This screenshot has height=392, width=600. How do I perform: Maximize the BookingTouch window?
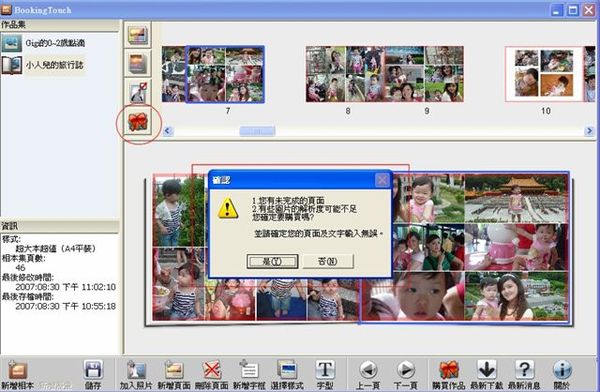573,10
